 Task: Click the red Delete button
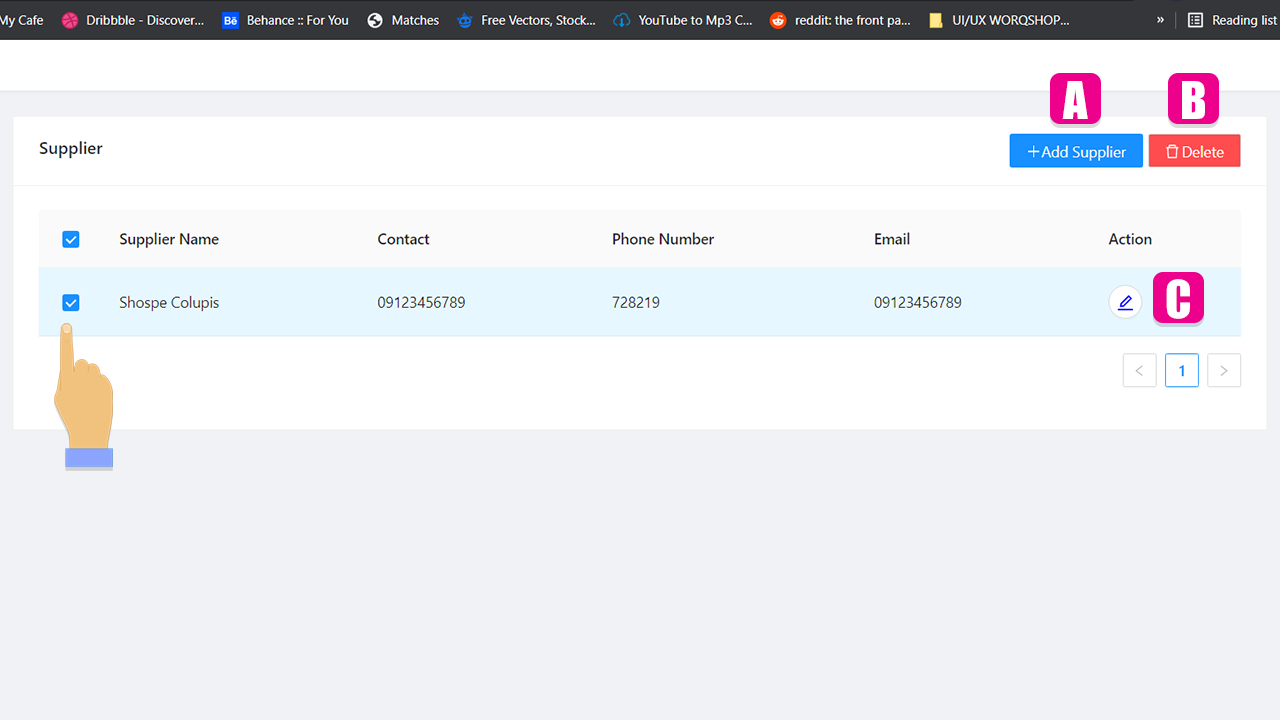click(1194, 151)
